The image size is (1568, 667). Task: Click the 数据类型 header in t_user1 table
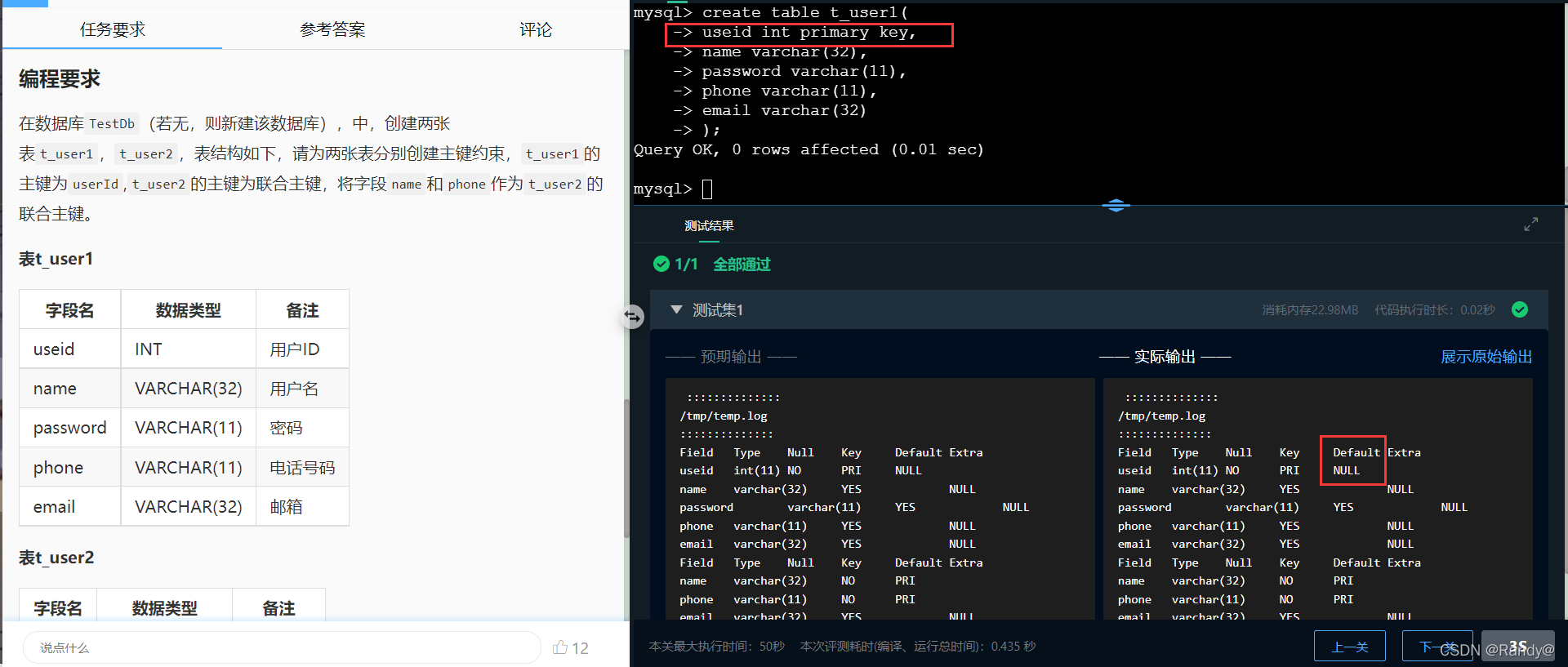(189, 310)
